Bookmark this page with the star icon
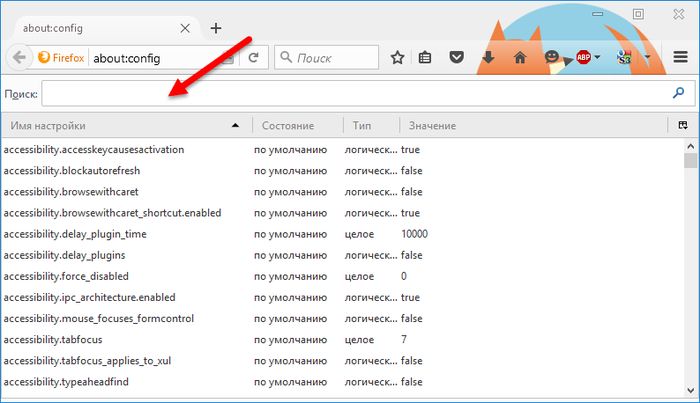700x403 pixels. (397, 58)
